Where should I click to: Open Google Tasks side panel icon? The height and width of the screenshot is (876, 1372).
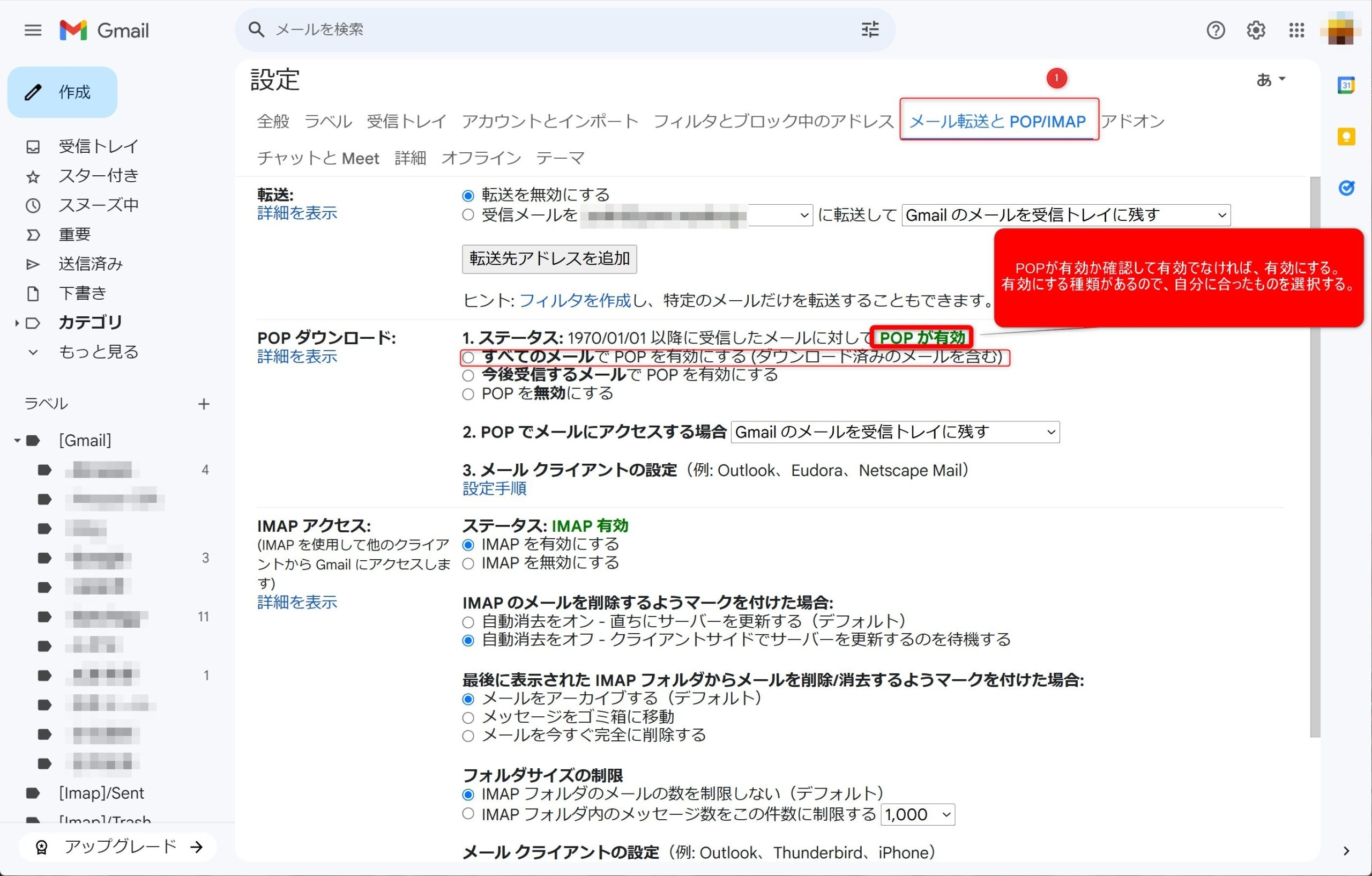pyautogui.click(x=1346, y=188)
